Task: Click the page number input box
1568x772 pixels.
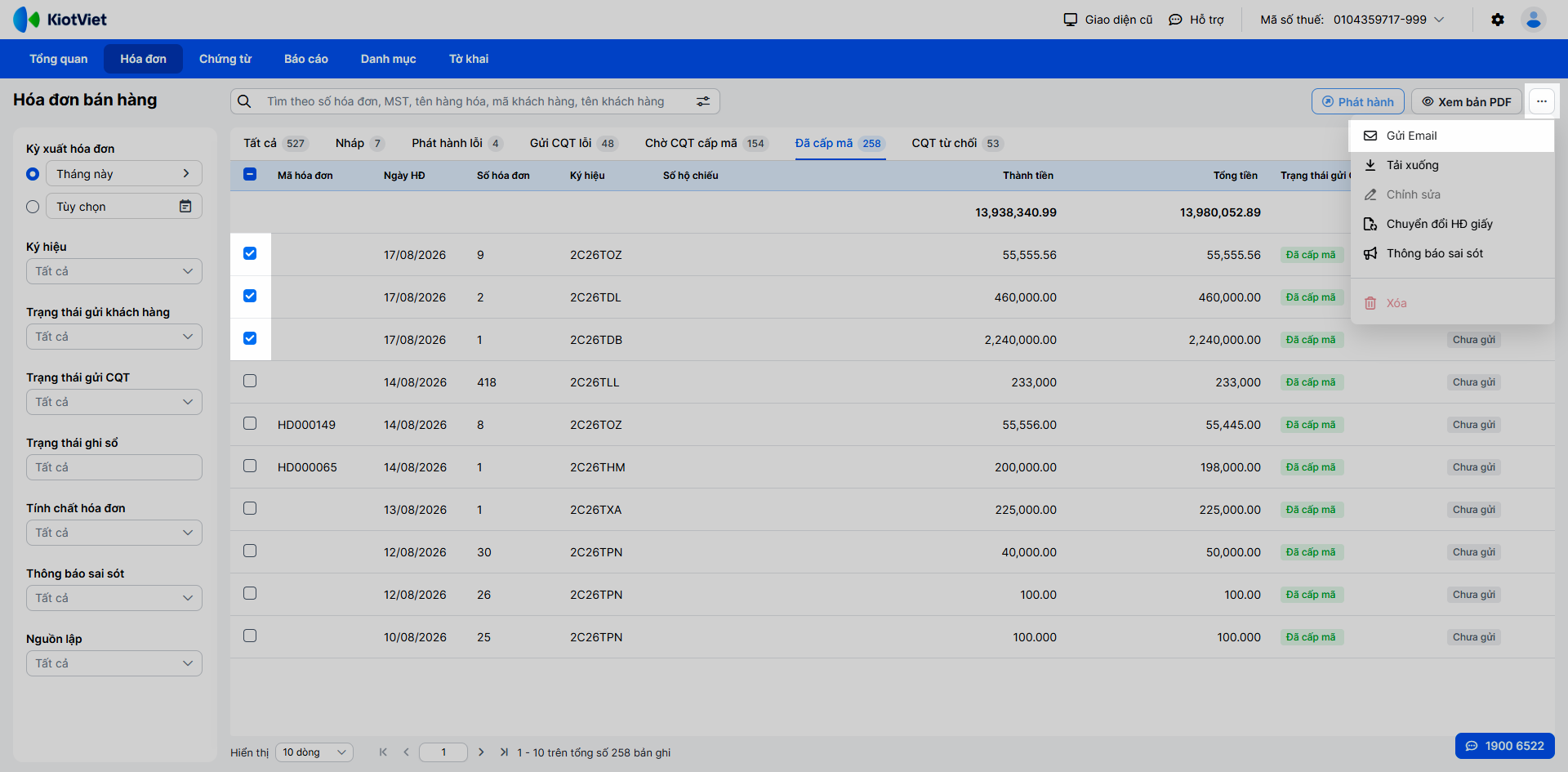Action: pyautogui.click(x=443, y=752)
